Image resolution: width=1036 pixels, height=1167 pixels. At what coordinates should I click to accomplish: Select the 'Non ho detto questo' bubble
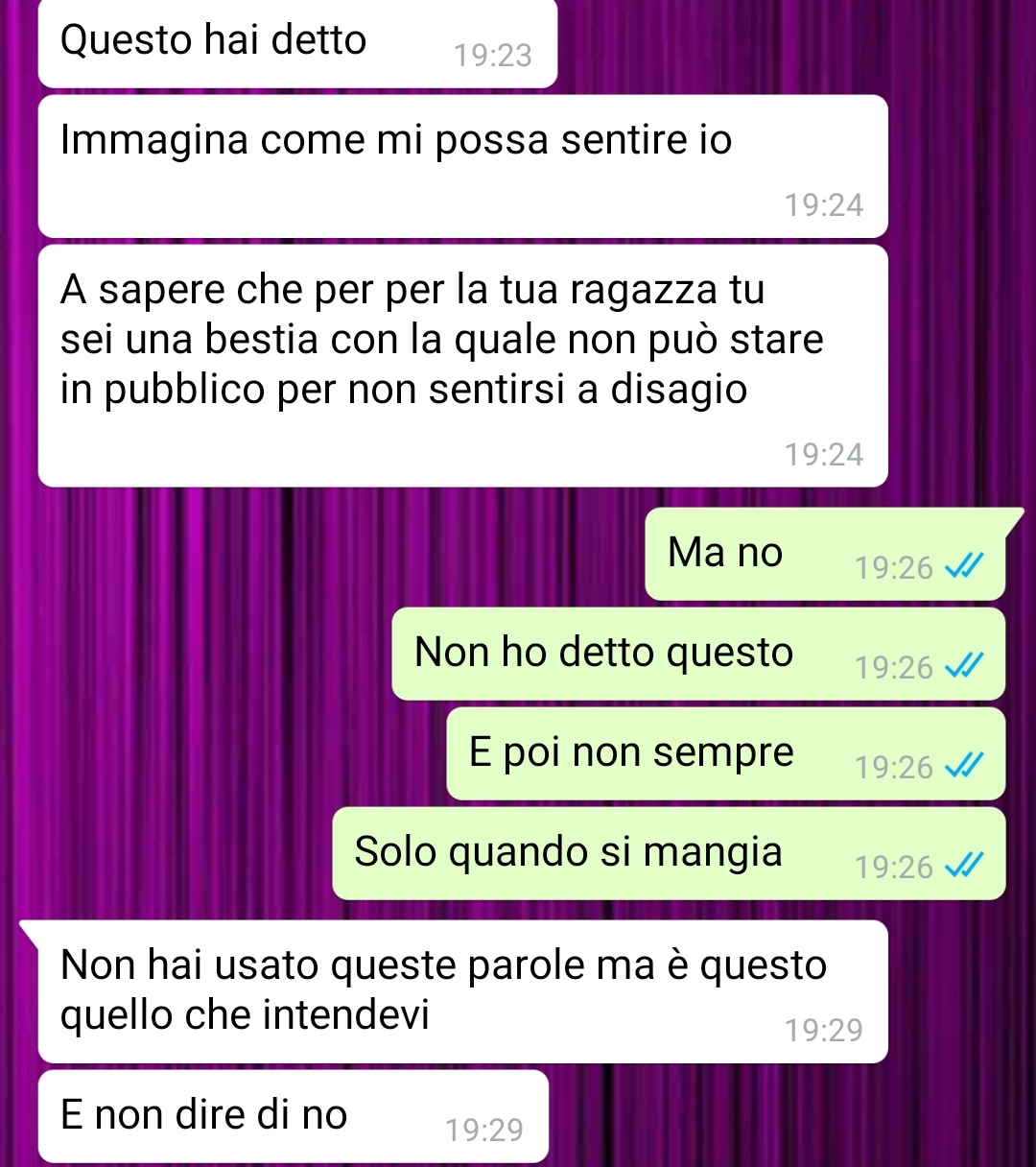click(698, 654)
